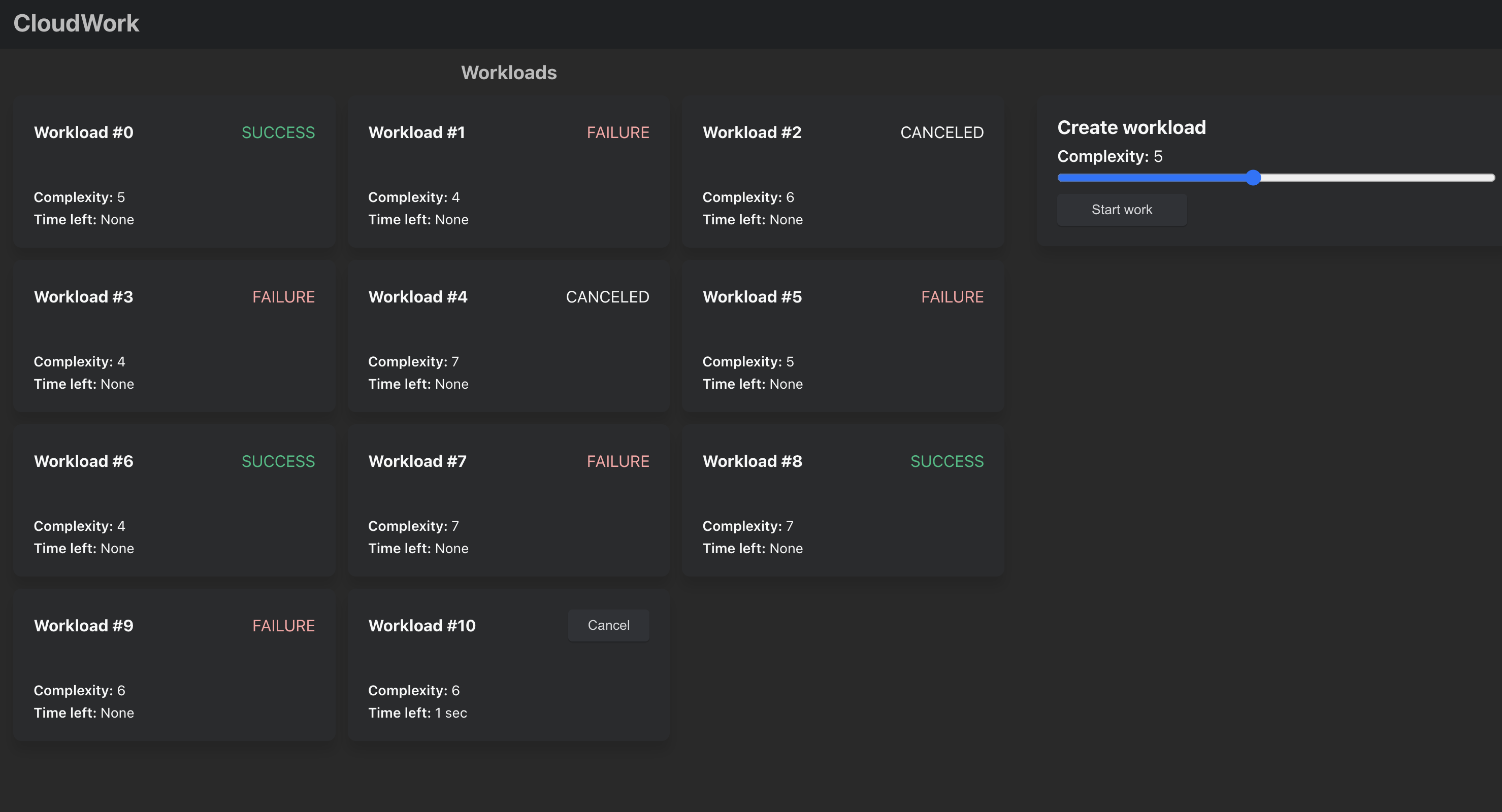Click the FAILURE label on Workload #5

click(952, 297)
